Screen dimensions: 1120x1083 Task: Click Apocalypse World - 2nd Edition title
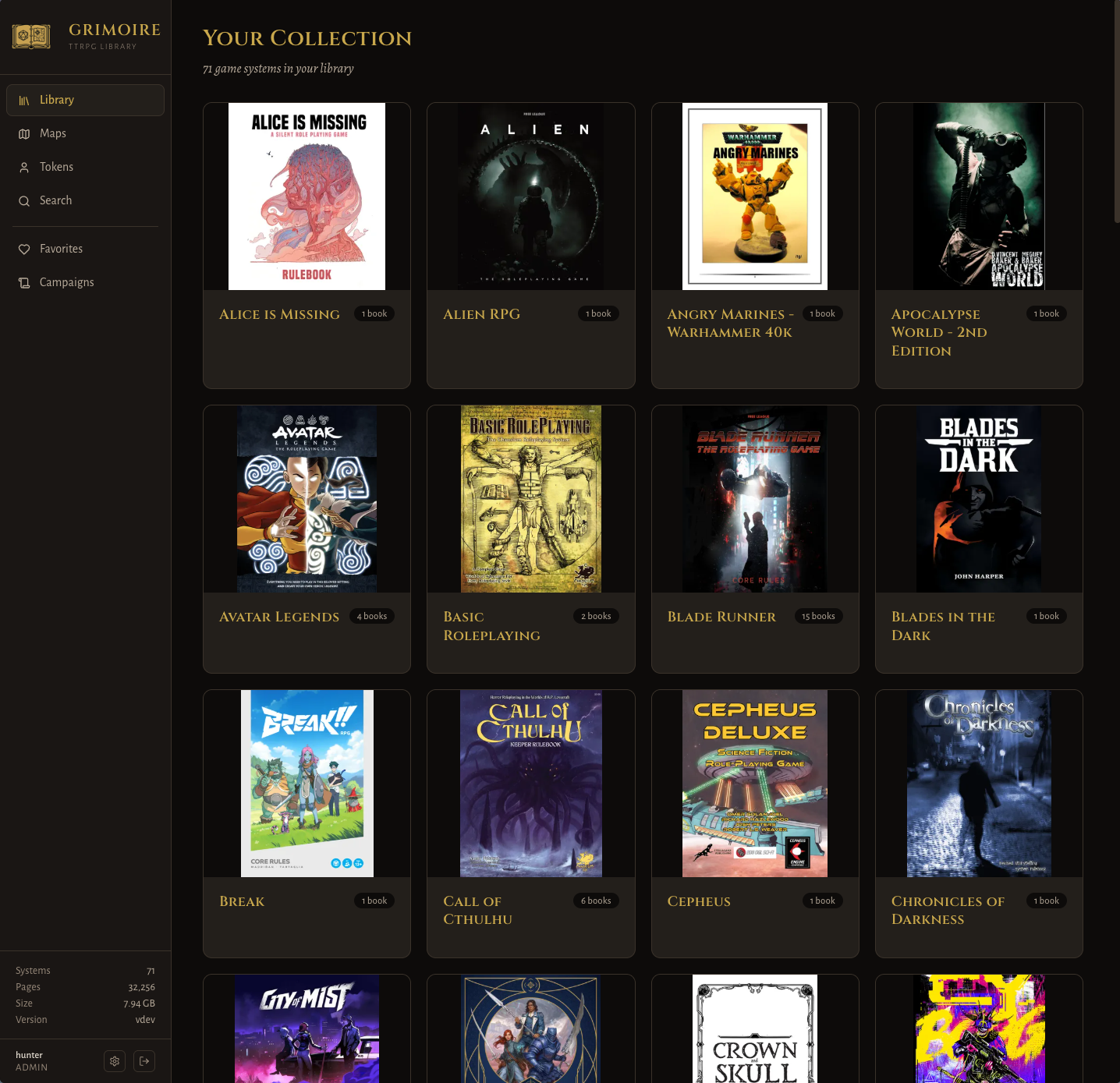point(939,333)
